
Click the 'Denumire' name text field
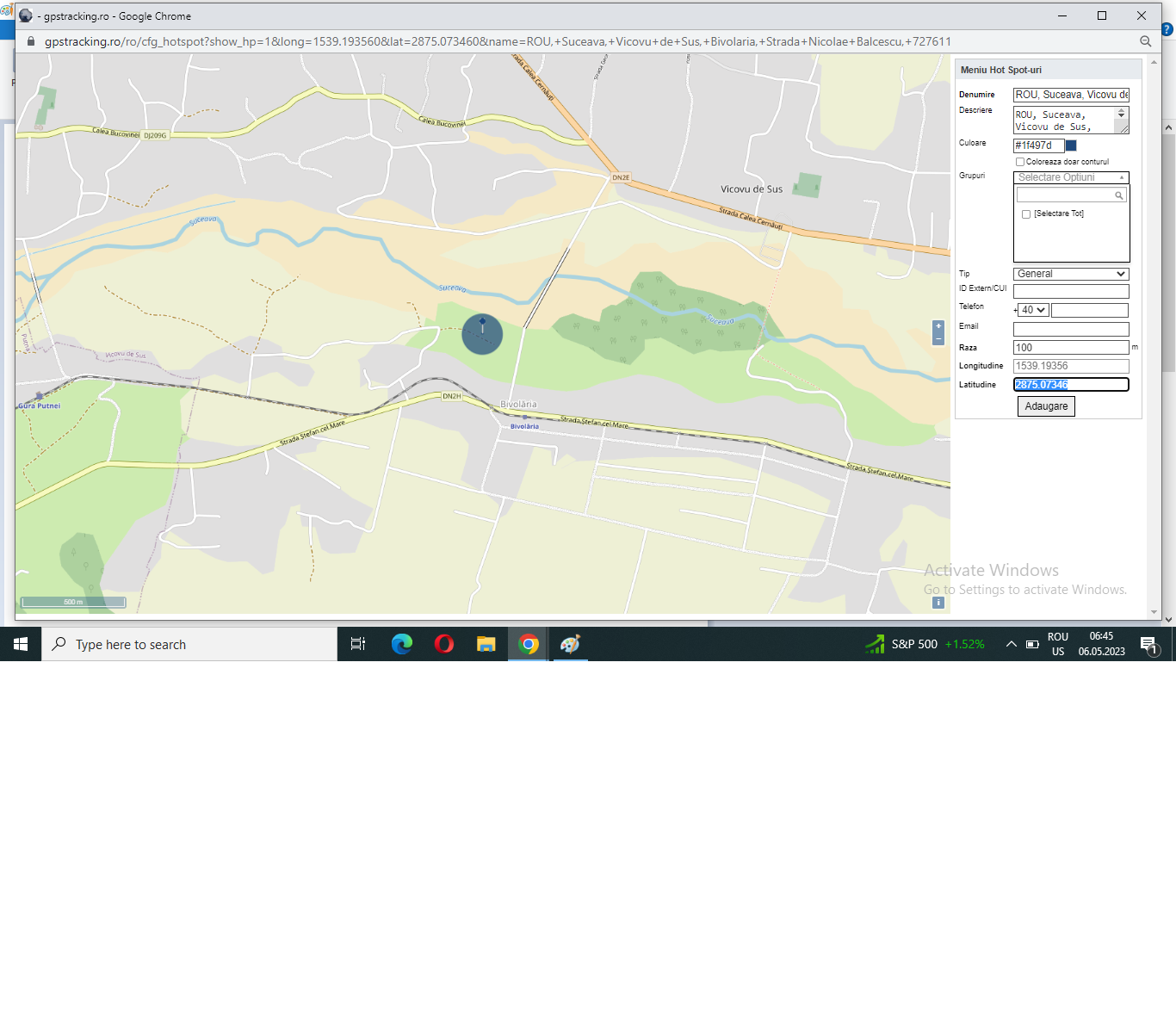1071,95
